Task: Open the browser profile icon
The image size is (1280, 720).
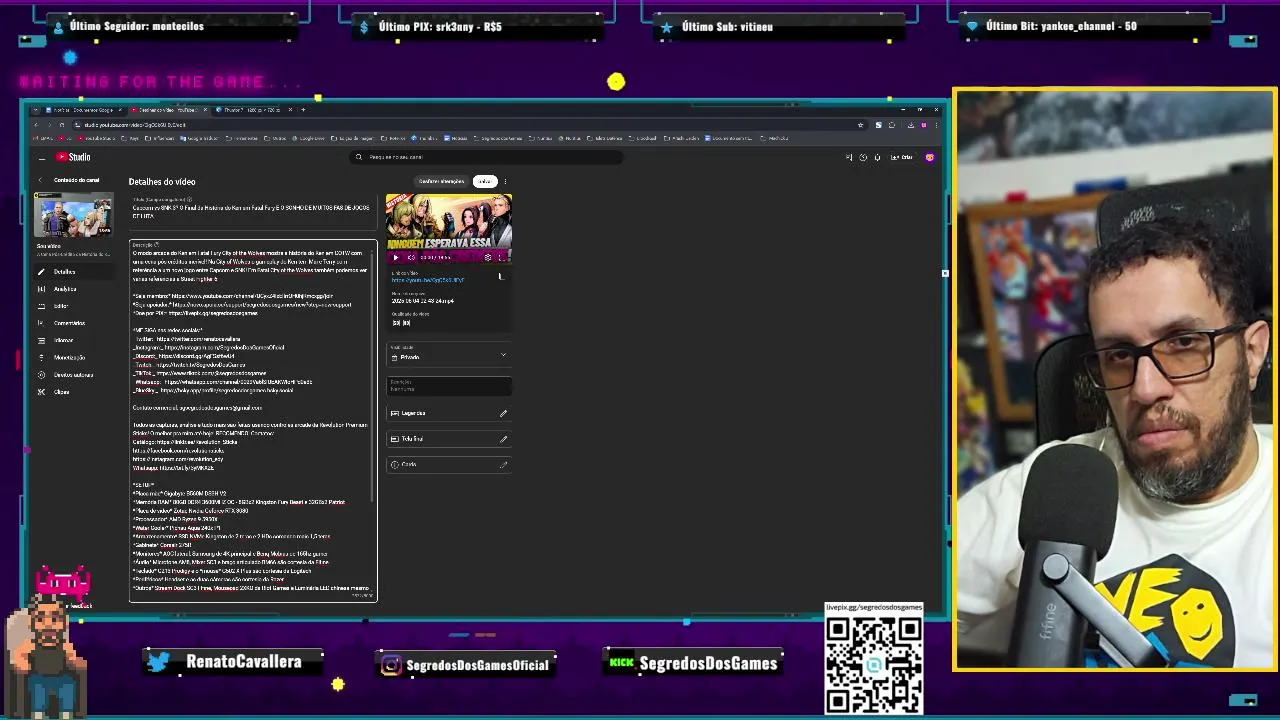Action: point(924,125)
